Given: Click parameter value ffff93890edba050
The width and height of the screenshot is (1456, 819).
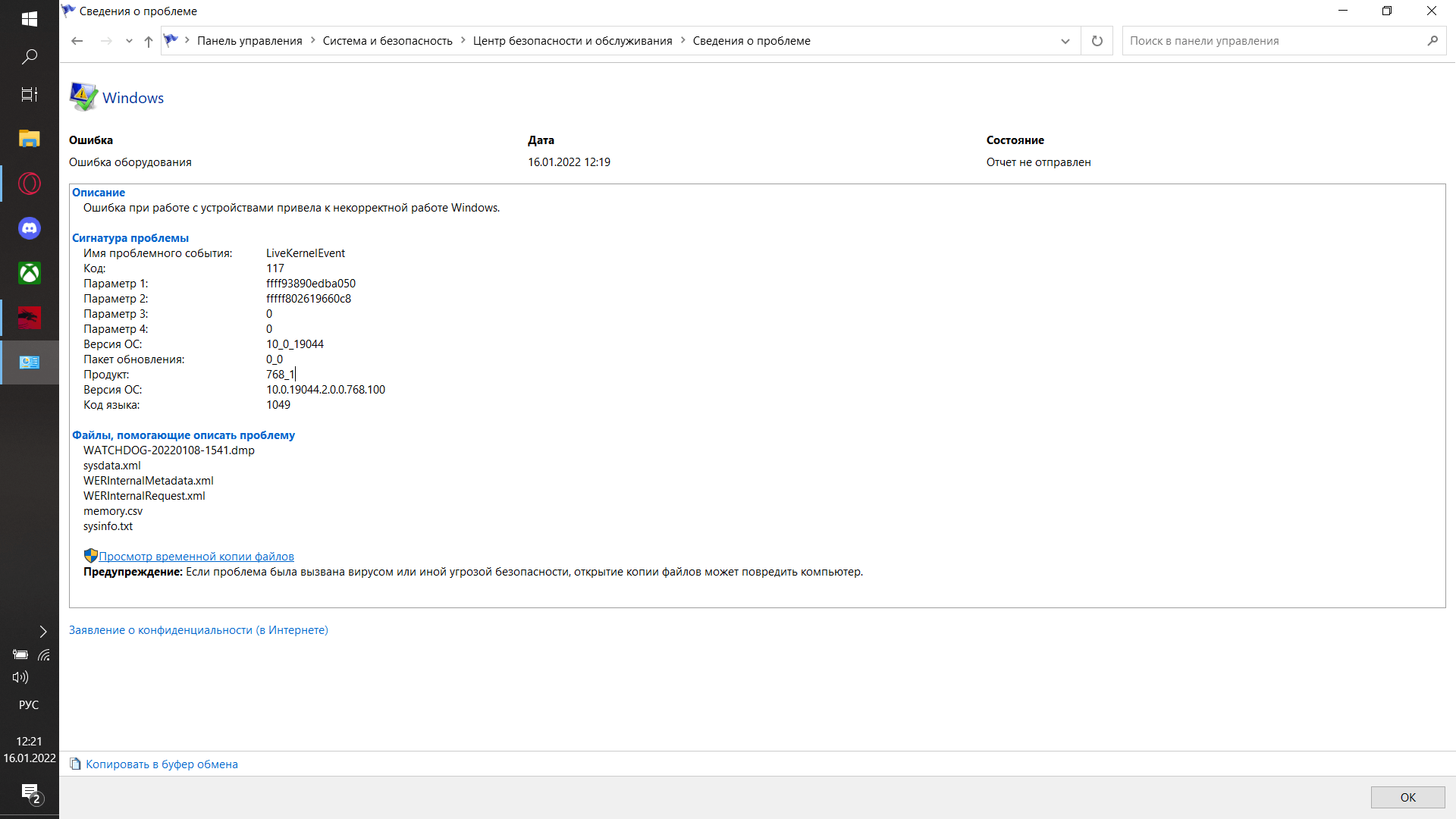Looking at the screenshot, I should tap(311, 284).
